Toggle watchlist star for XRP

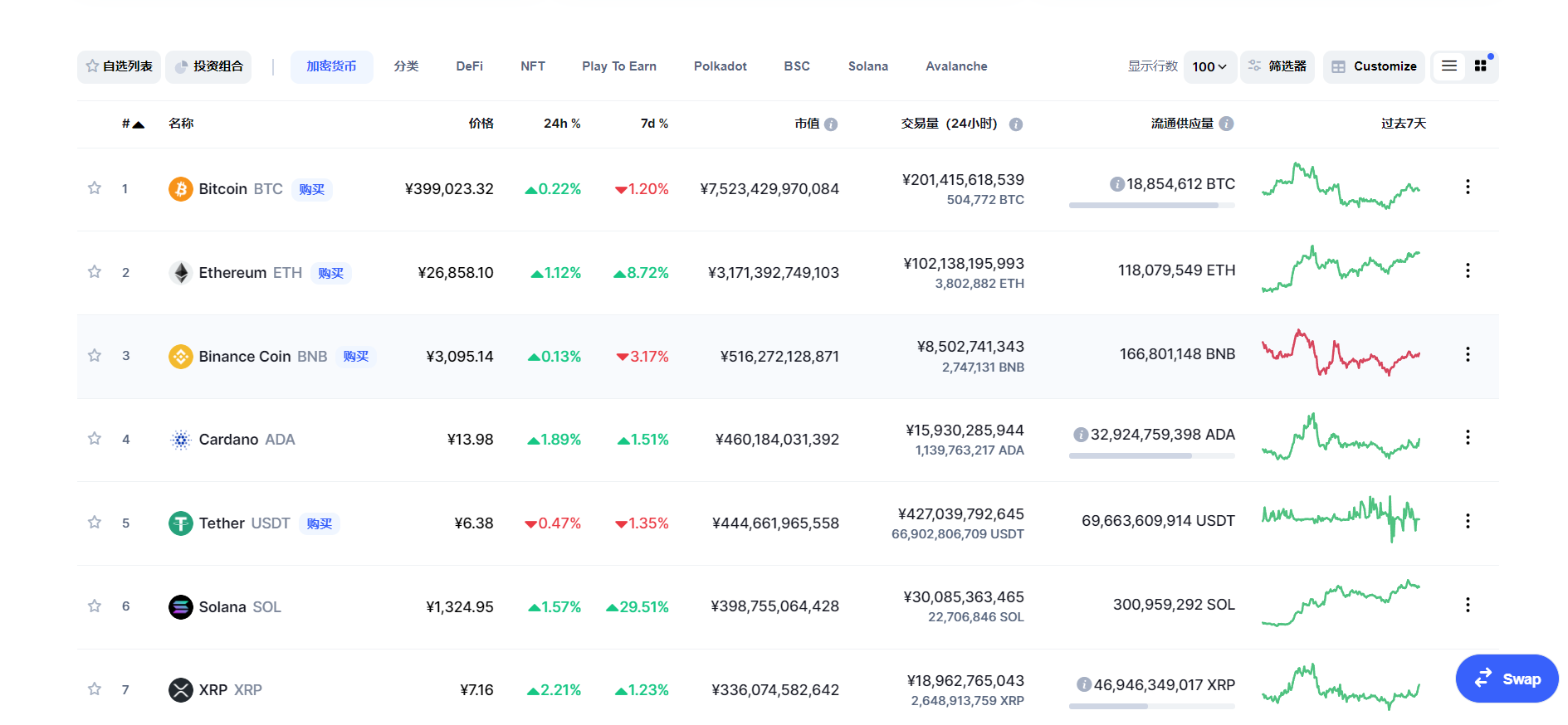coord(95,689)
